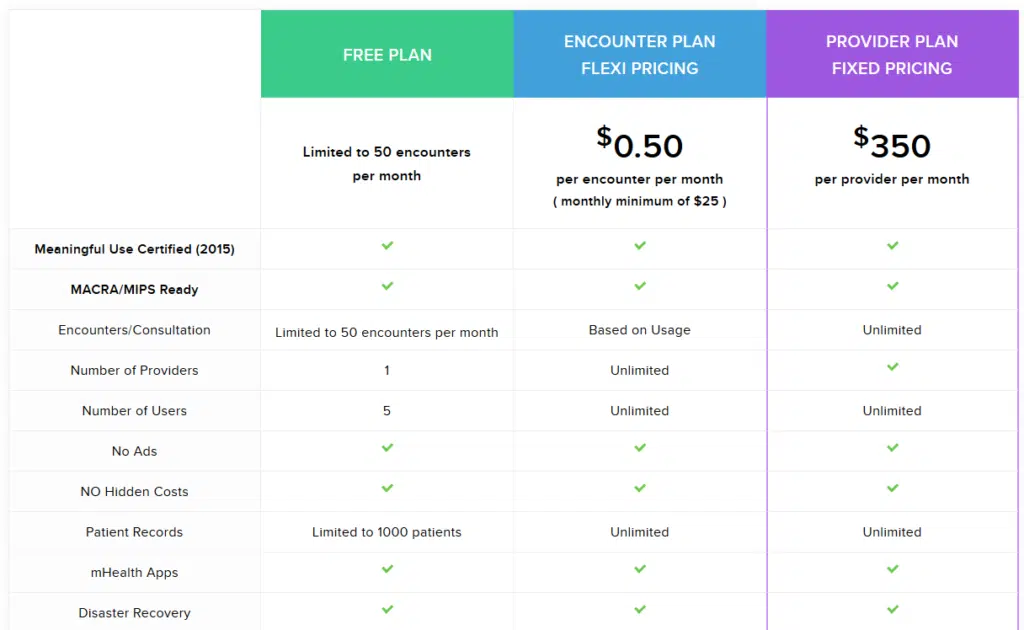
Task: Click the Meaningful Use Certified (2015) row label
Action: point(134,249)
